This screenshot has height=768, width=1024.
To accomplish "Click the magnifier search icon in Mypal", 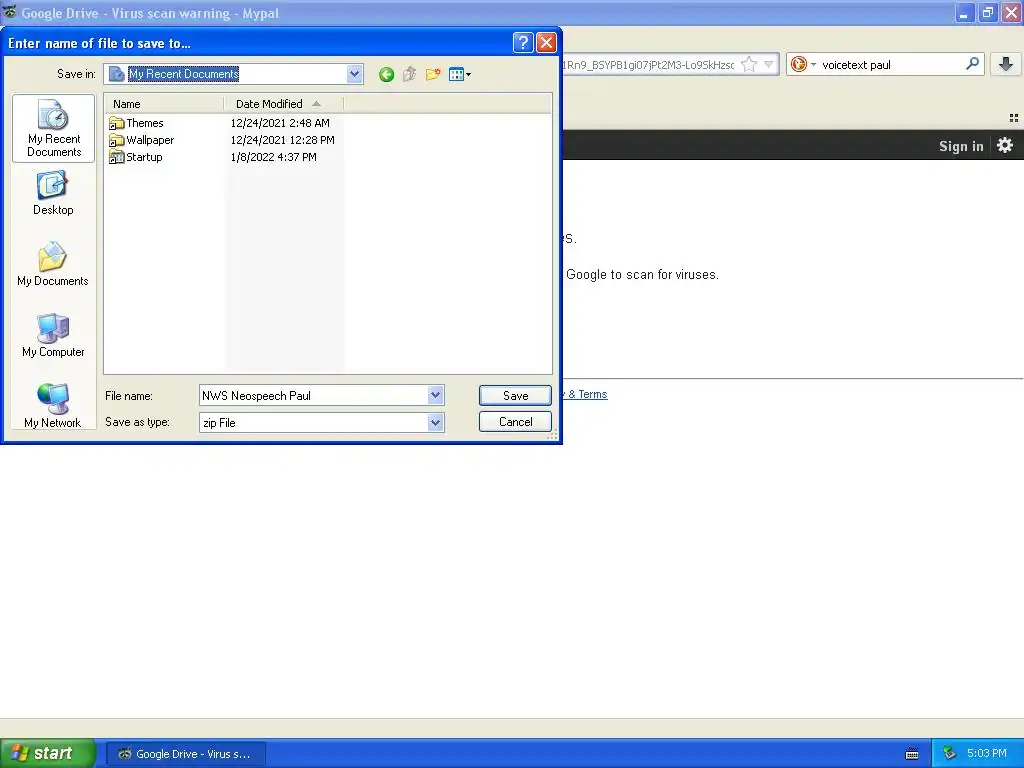I will 972,63.
